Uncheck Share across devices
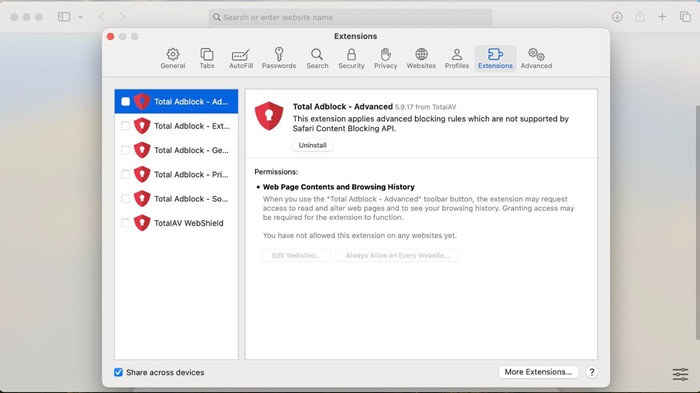Image resolution: width=700 pixels, height=393 pixels. coord(118,372)
